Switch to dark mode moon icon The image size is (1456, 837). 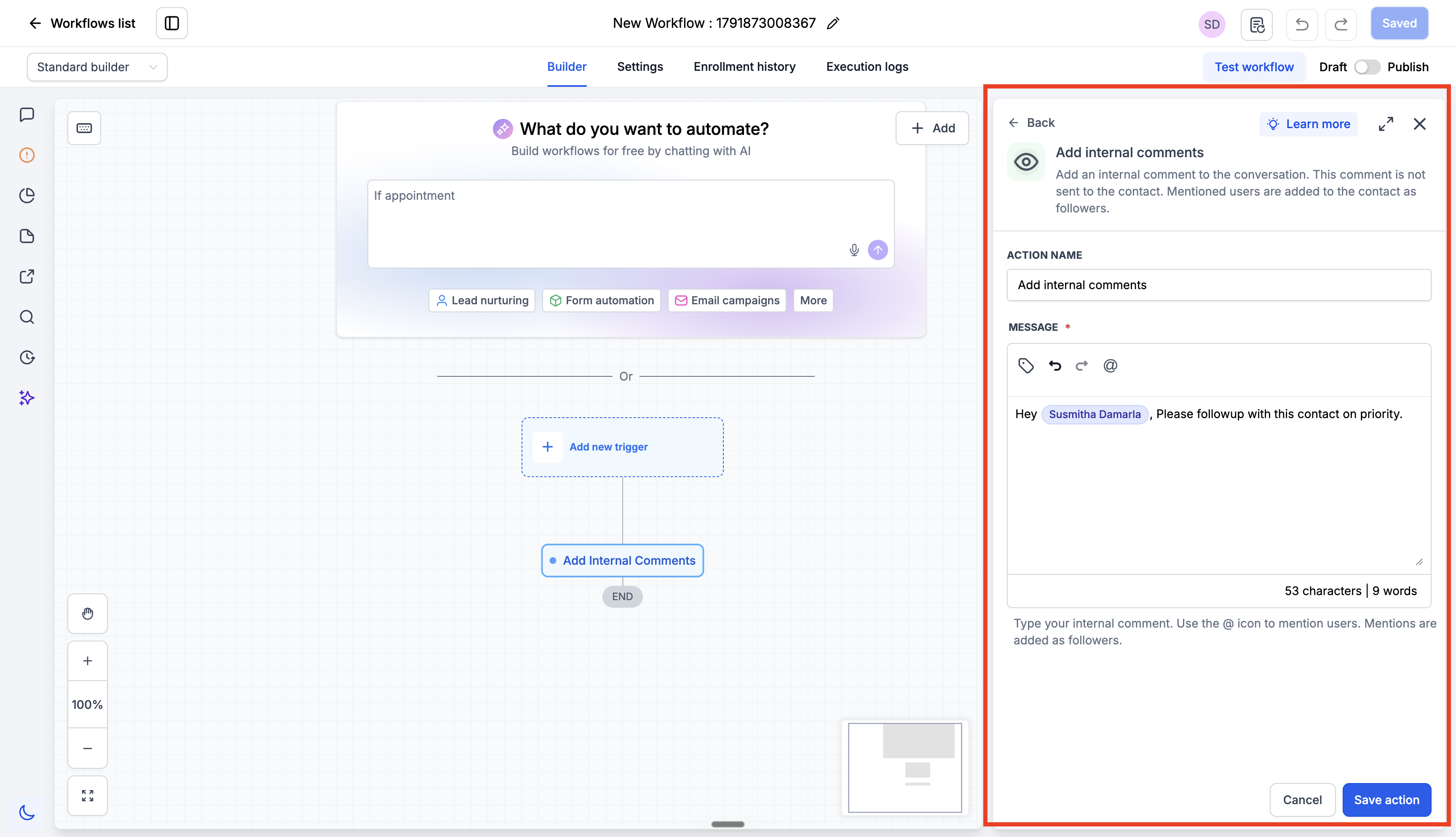(x=27, y=812)
